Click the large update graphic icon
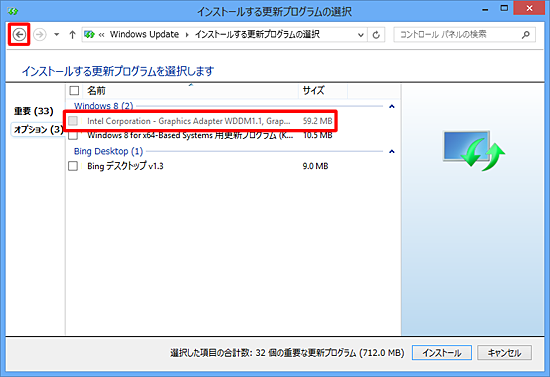The image size is (550, 377). click(x=474, y=151)
